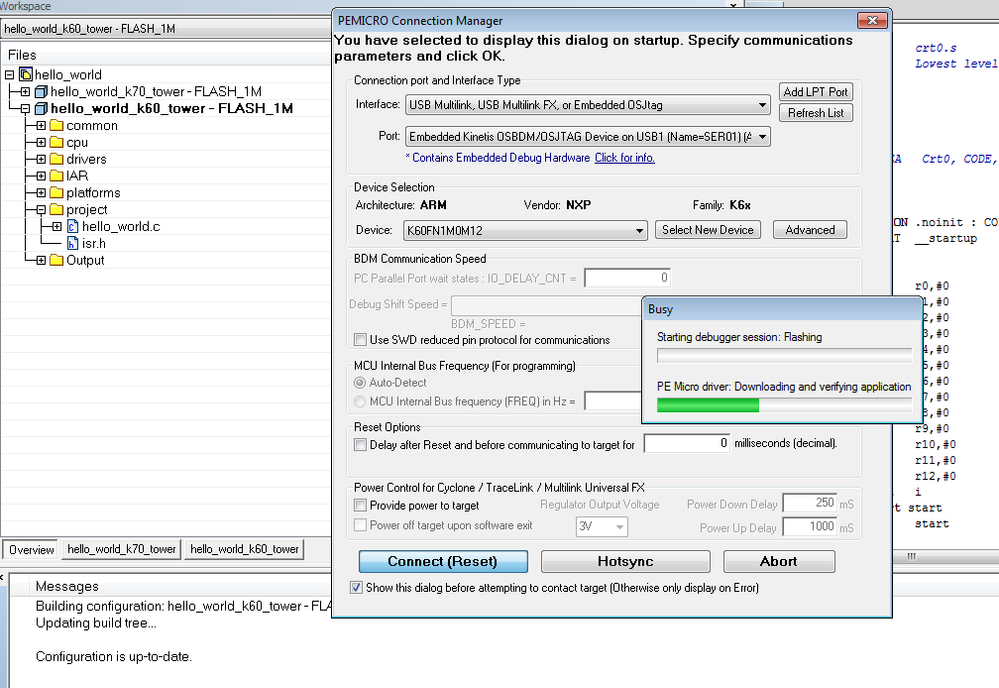Select MCU Internal Bus frequency radio button

[360, 401]
